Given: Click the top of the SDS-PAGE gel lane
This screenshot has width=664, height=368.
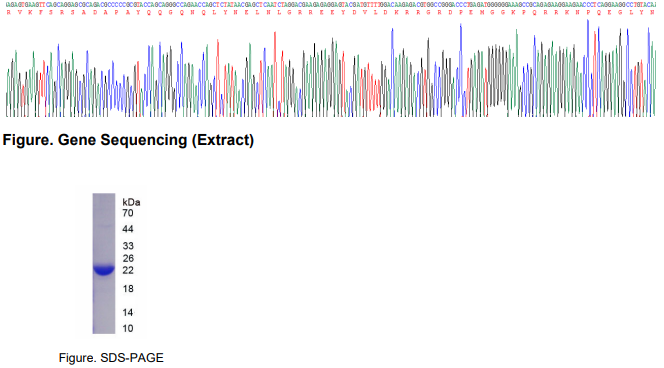Looking at the screenshot, I should coord(104,197).
